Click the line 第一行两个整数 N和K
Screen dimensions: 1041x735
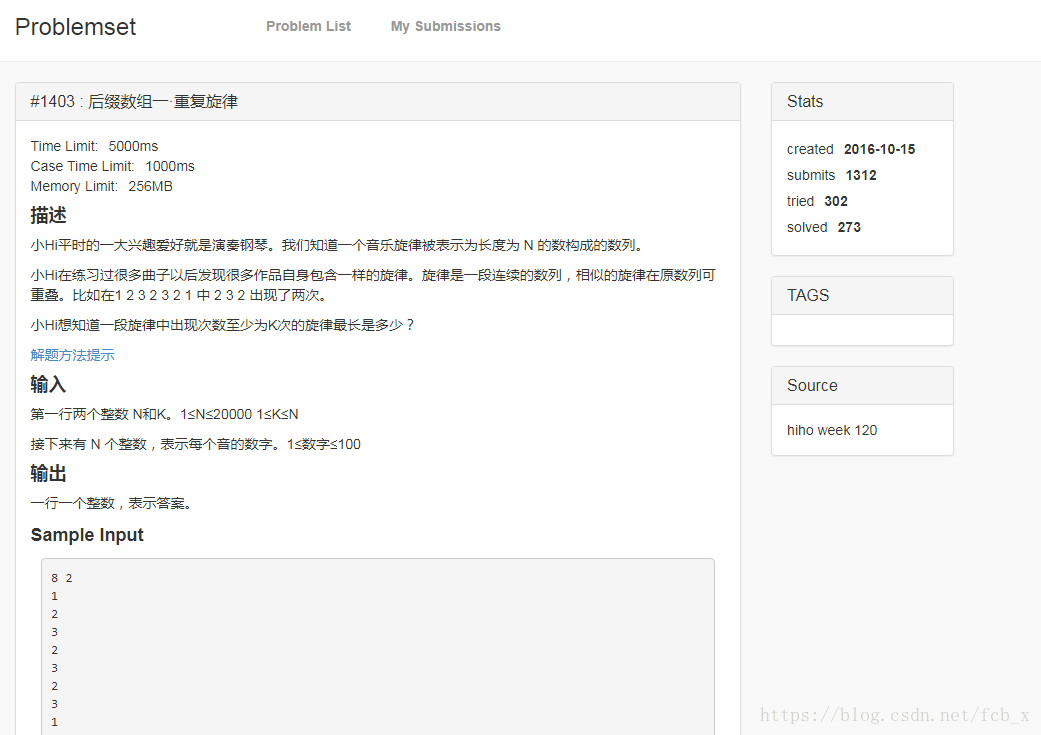[165, 414]
